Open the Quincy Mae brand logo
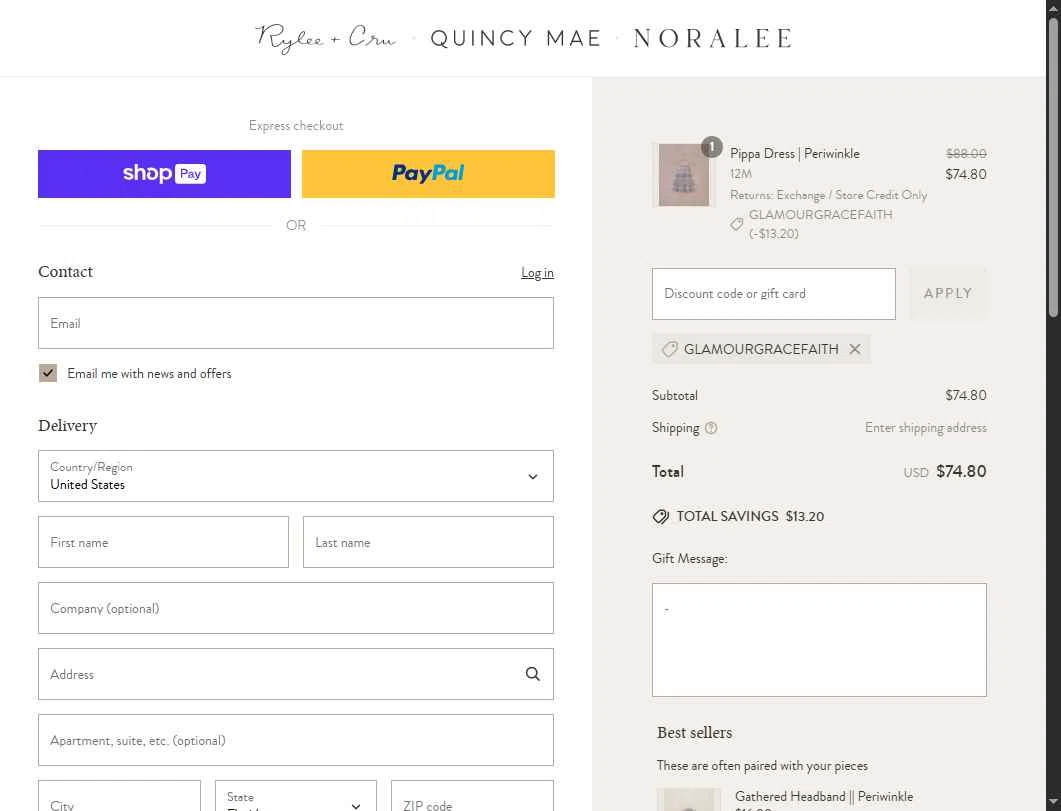The width and height of the screenshot is (1061, 811). 516,39
